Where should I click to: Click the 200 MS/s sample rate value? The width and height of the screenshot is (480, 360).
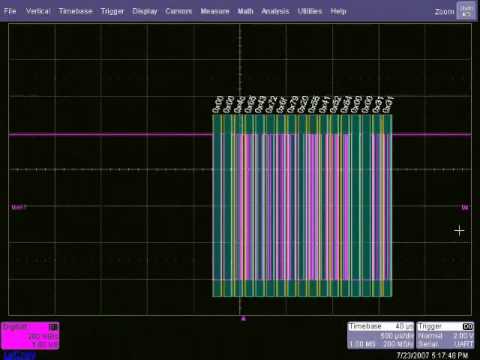(398, 344)
